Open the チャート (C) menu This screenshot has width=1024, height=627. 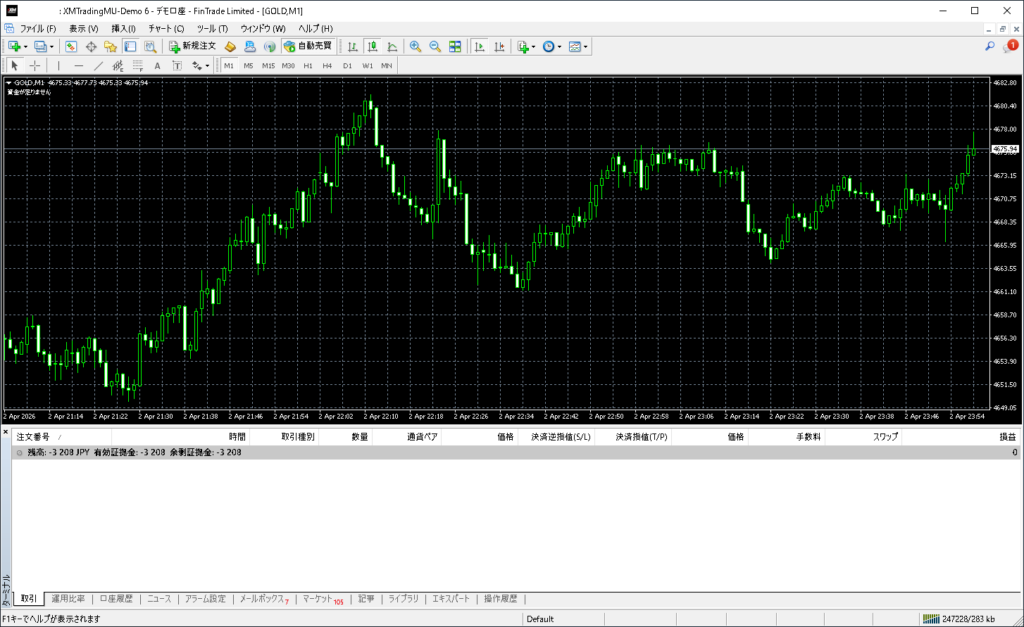click(x=166, y=29)
